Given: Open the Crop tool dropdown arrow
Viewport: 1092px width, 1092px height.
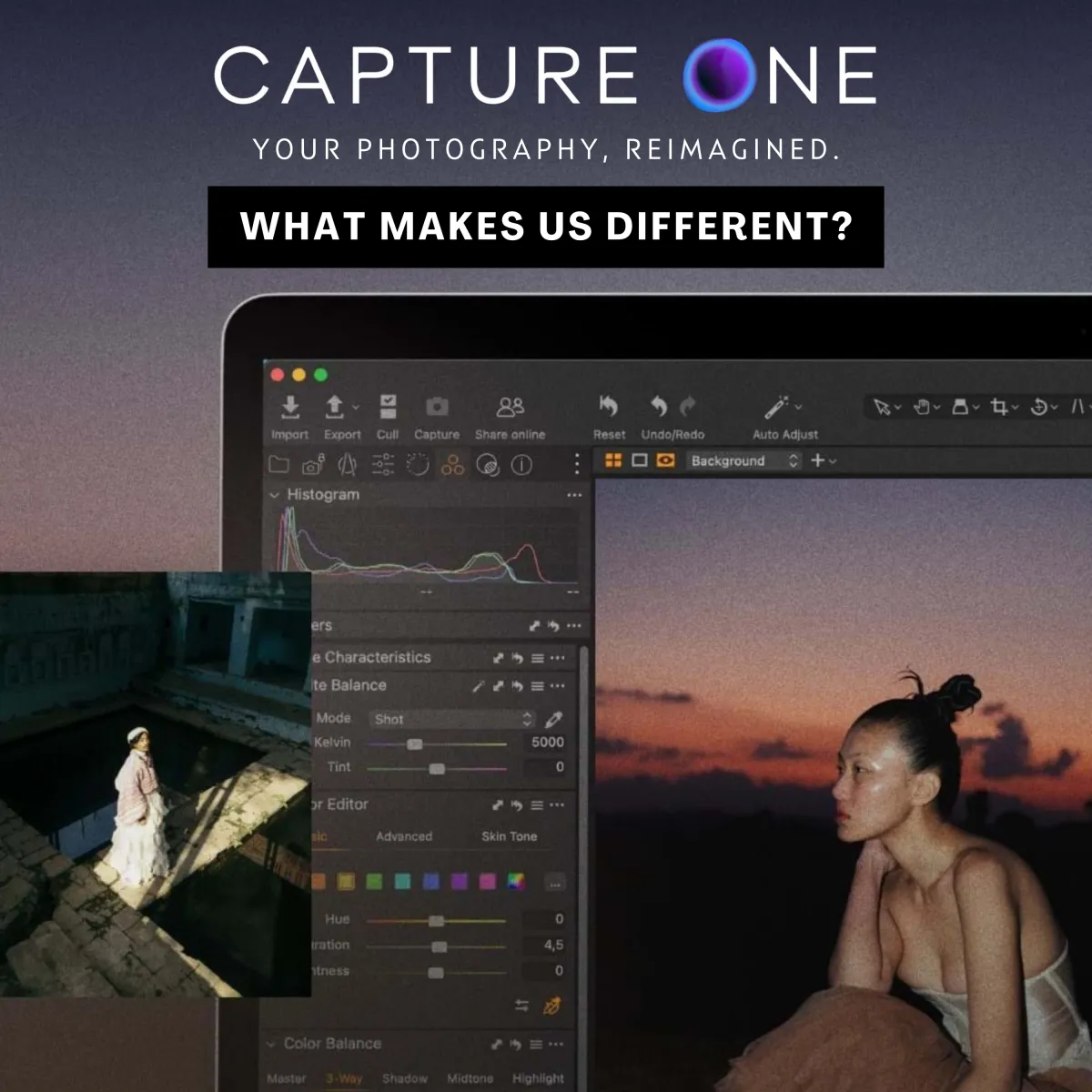Looking at the screenshot, I should (1016, 408).
